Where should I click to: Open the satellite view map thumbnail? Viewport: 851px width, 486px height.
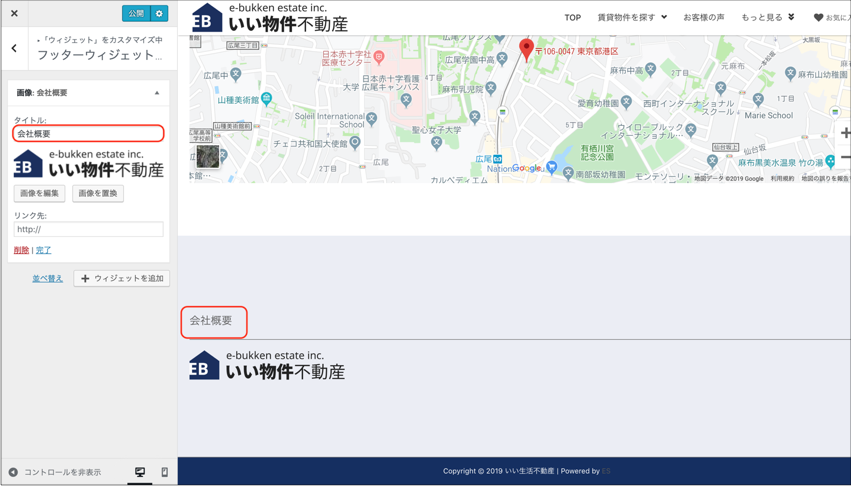[207, 156]
